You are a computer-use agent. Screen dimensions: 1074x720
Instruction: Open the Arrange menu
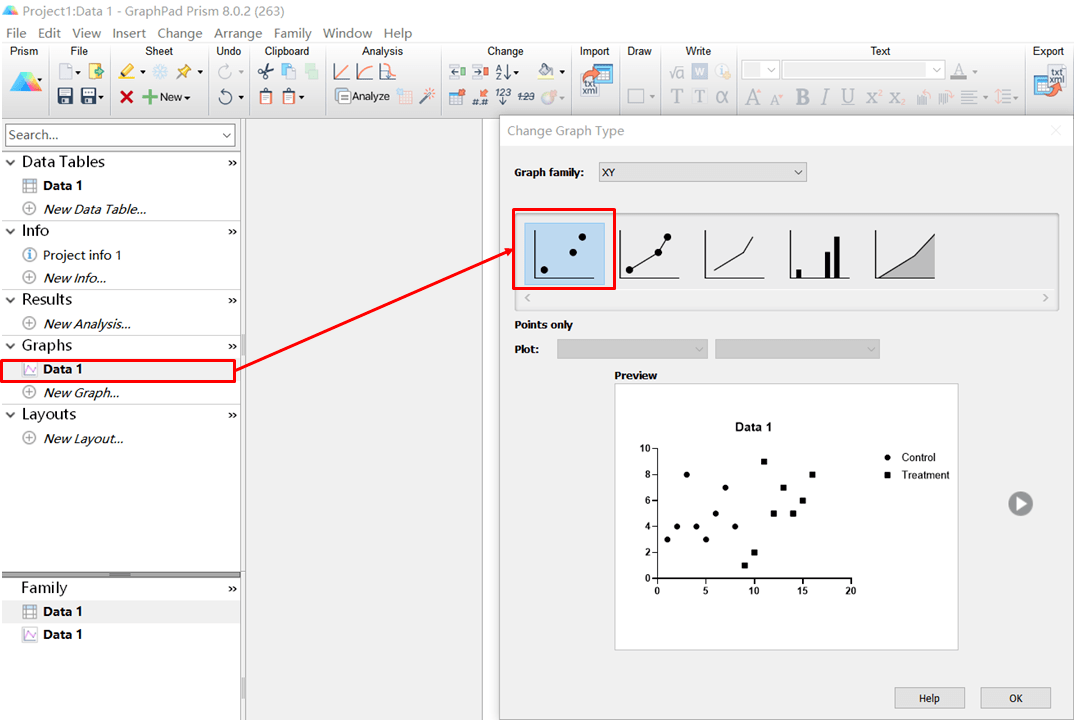238,33
